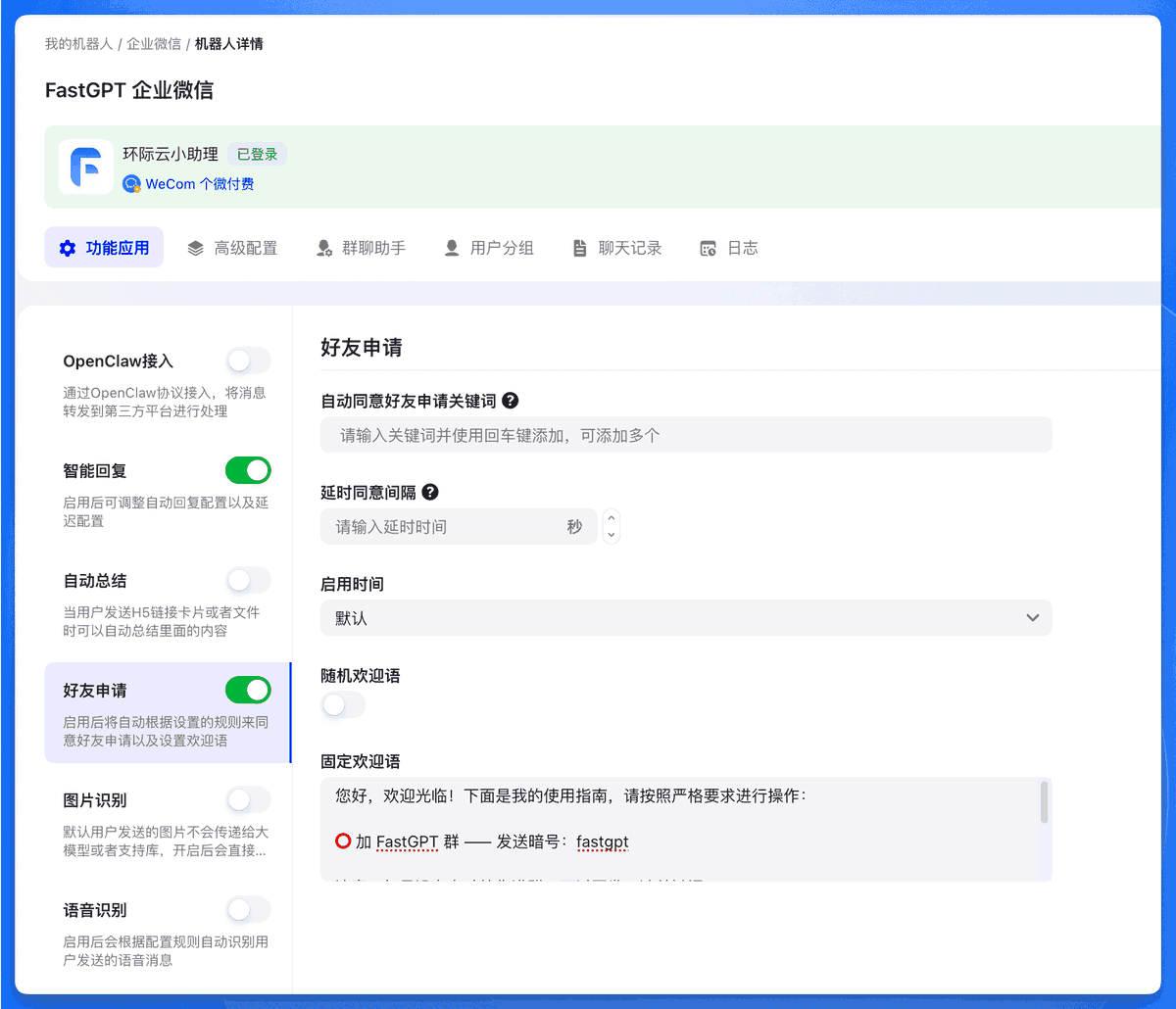Image resolution: width=1176 pixels, height=1009 pixels.
Task: Go to the 用户分组 tab
Action: [488, 248]
